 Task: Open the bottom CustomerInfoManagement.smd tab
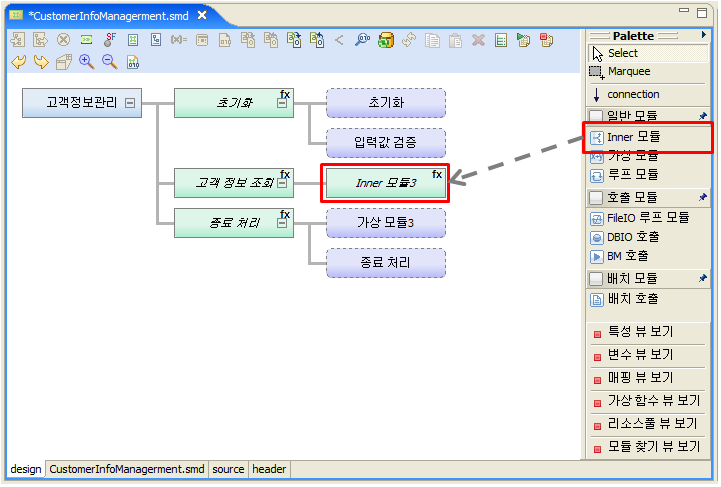[x=127, y=470]
